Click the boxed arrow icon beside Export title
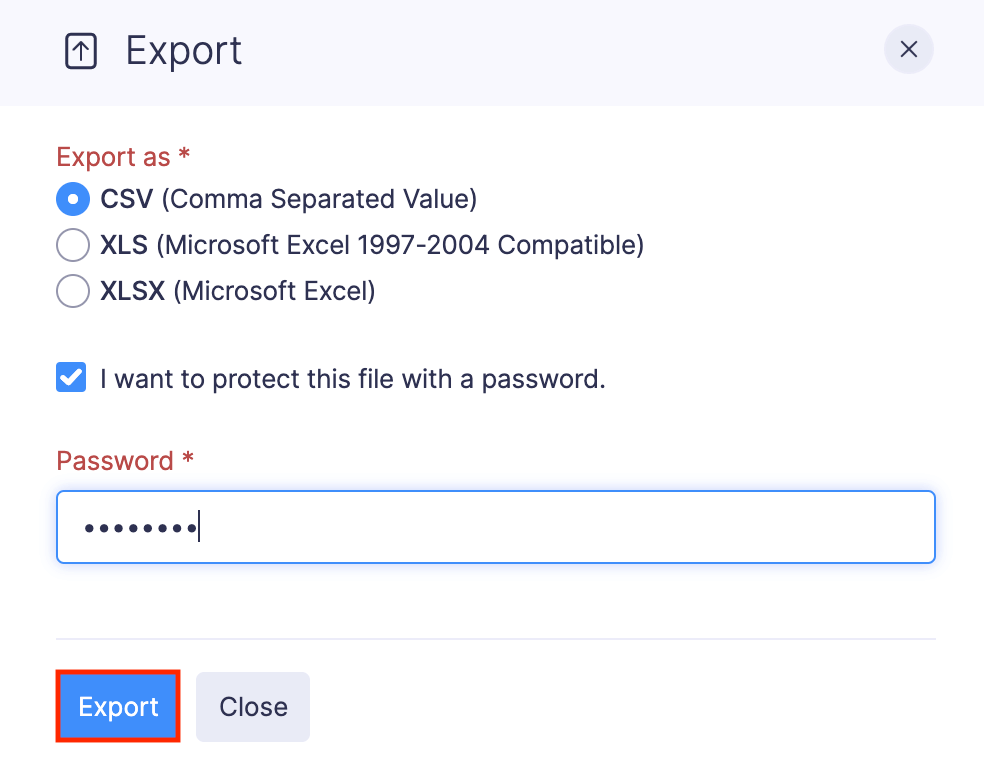 tap(80, 50)
